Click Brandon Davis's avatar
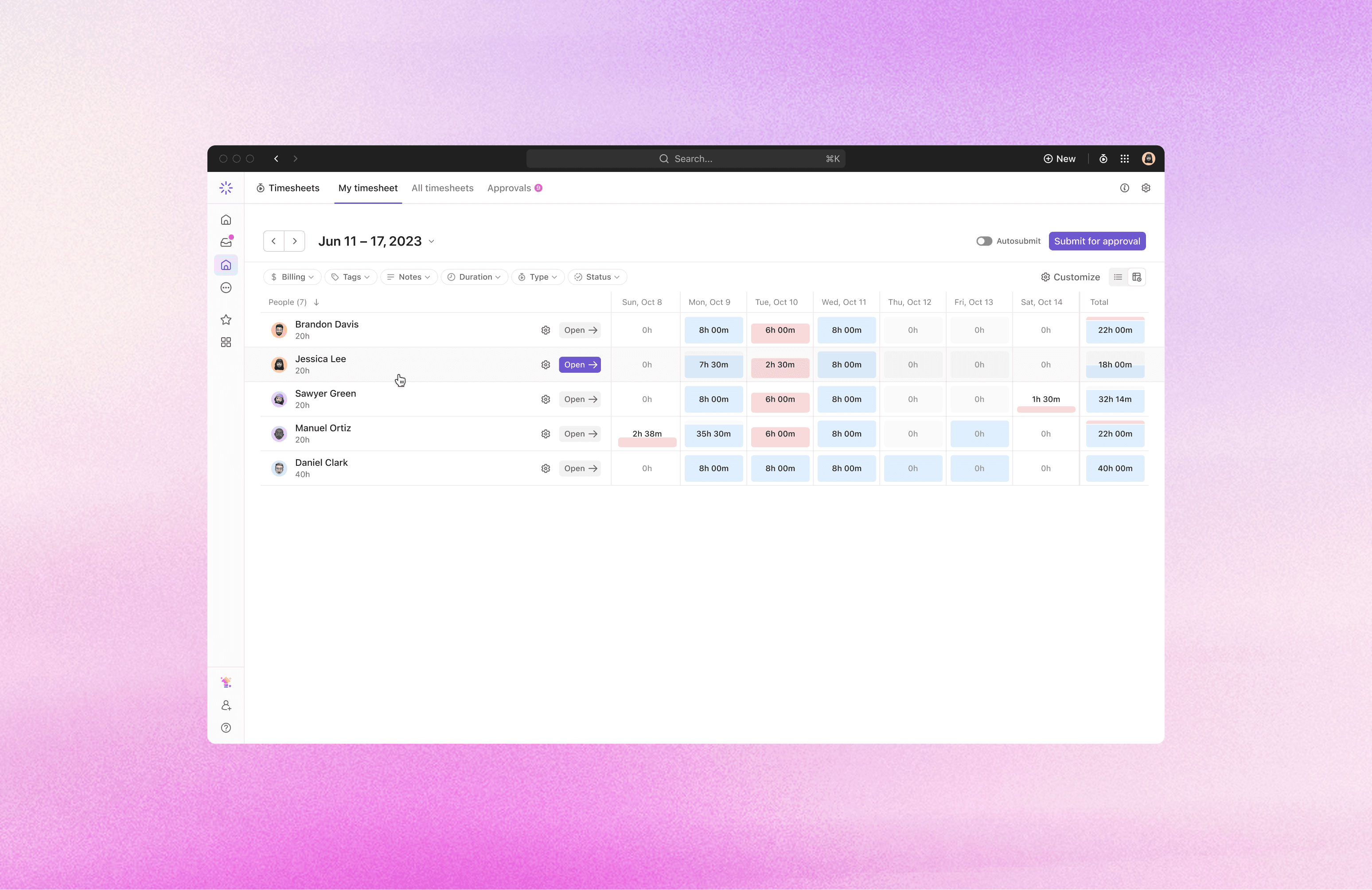1372x890 pixels. [279, 330]
